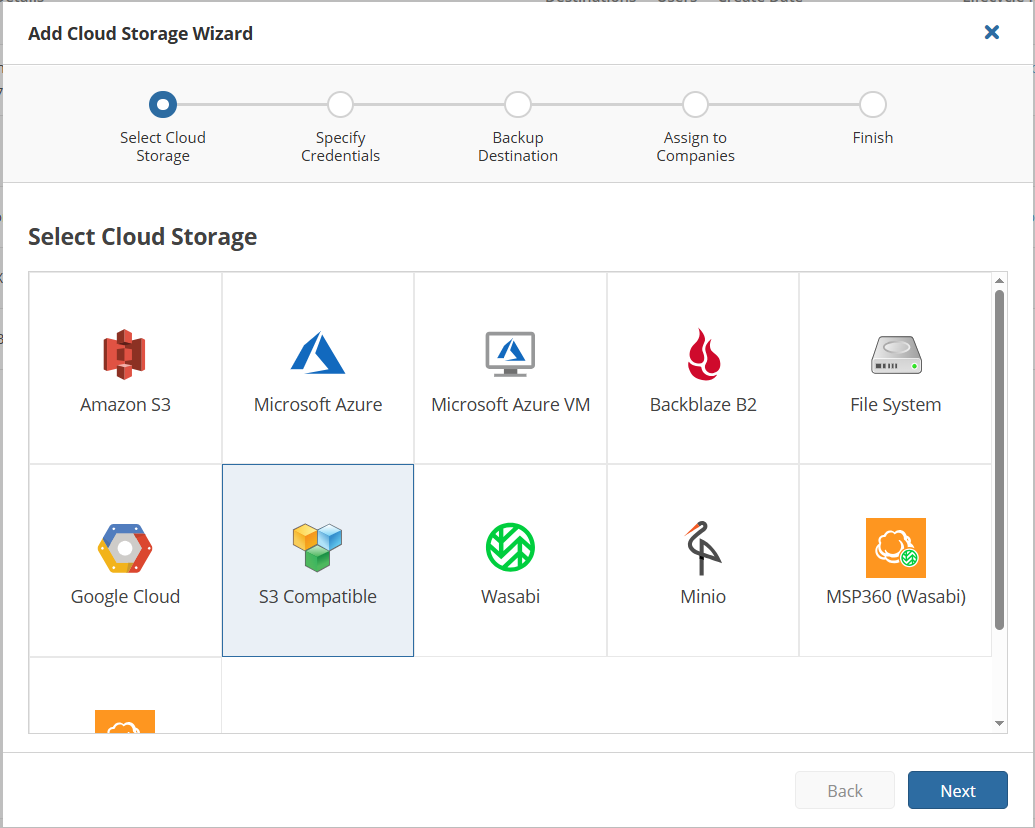Click the Amazon S3 label
The height and width of the screenshot is (828, 1035).
(125, 404)
